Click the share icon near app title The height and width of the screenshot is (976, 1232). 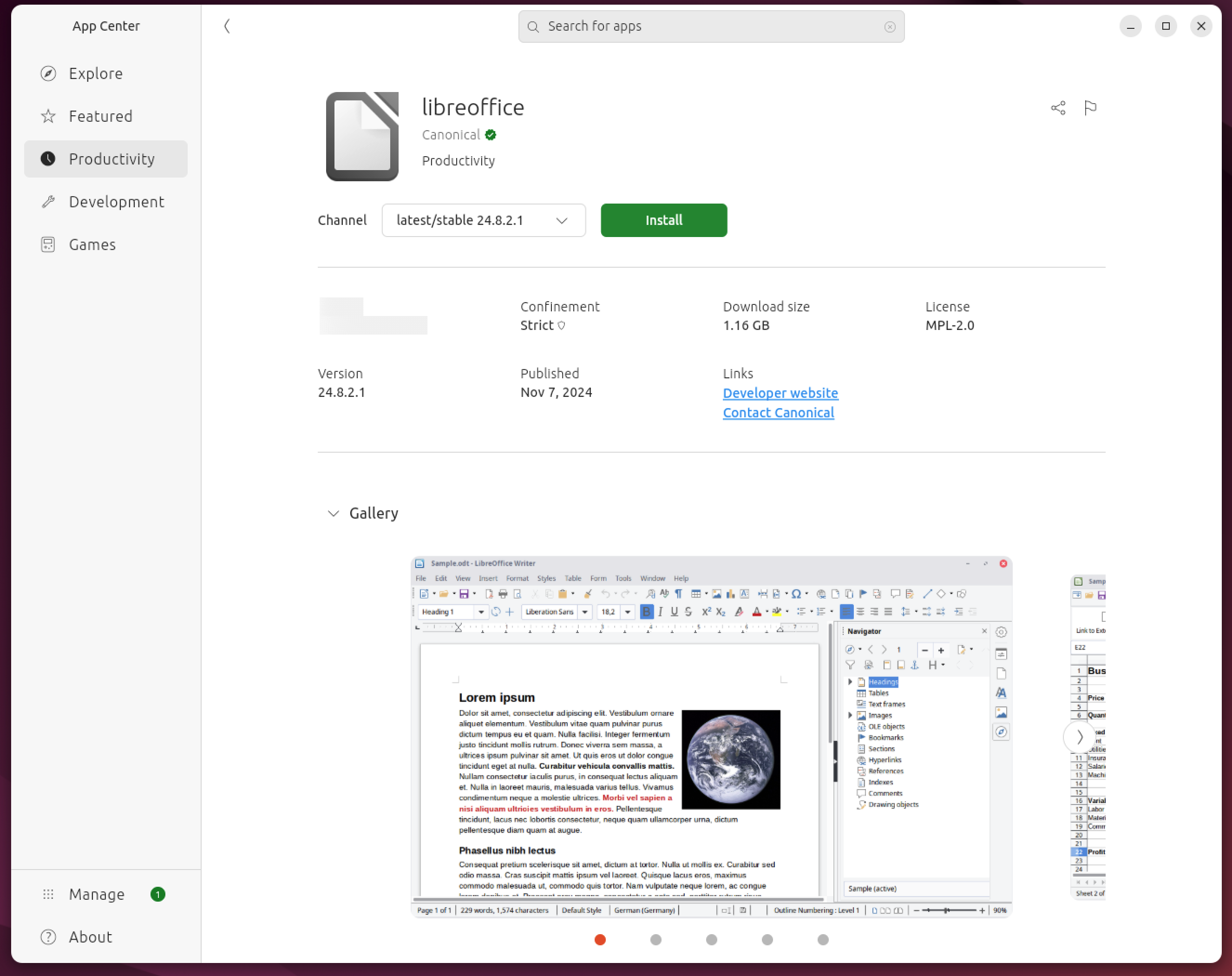(x=1058, y=108)
